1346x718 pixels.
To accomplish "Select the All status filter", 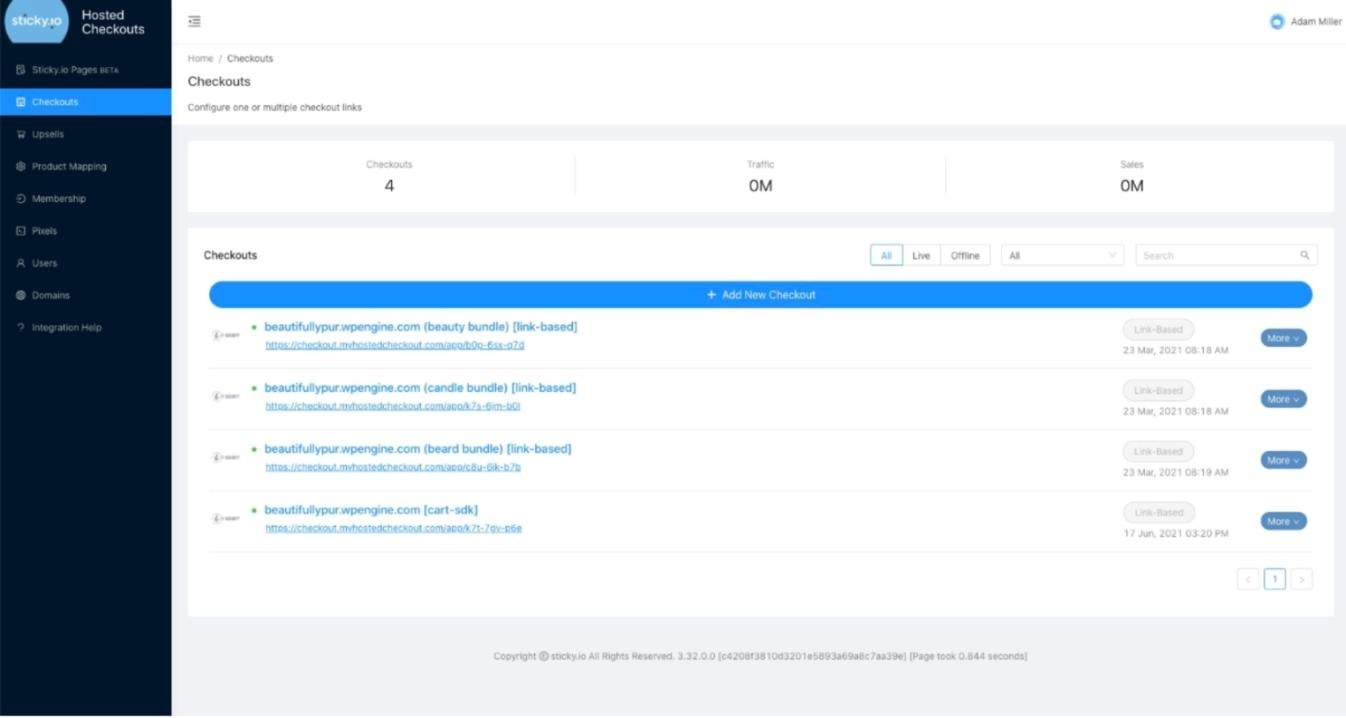I will click(886, 256).
